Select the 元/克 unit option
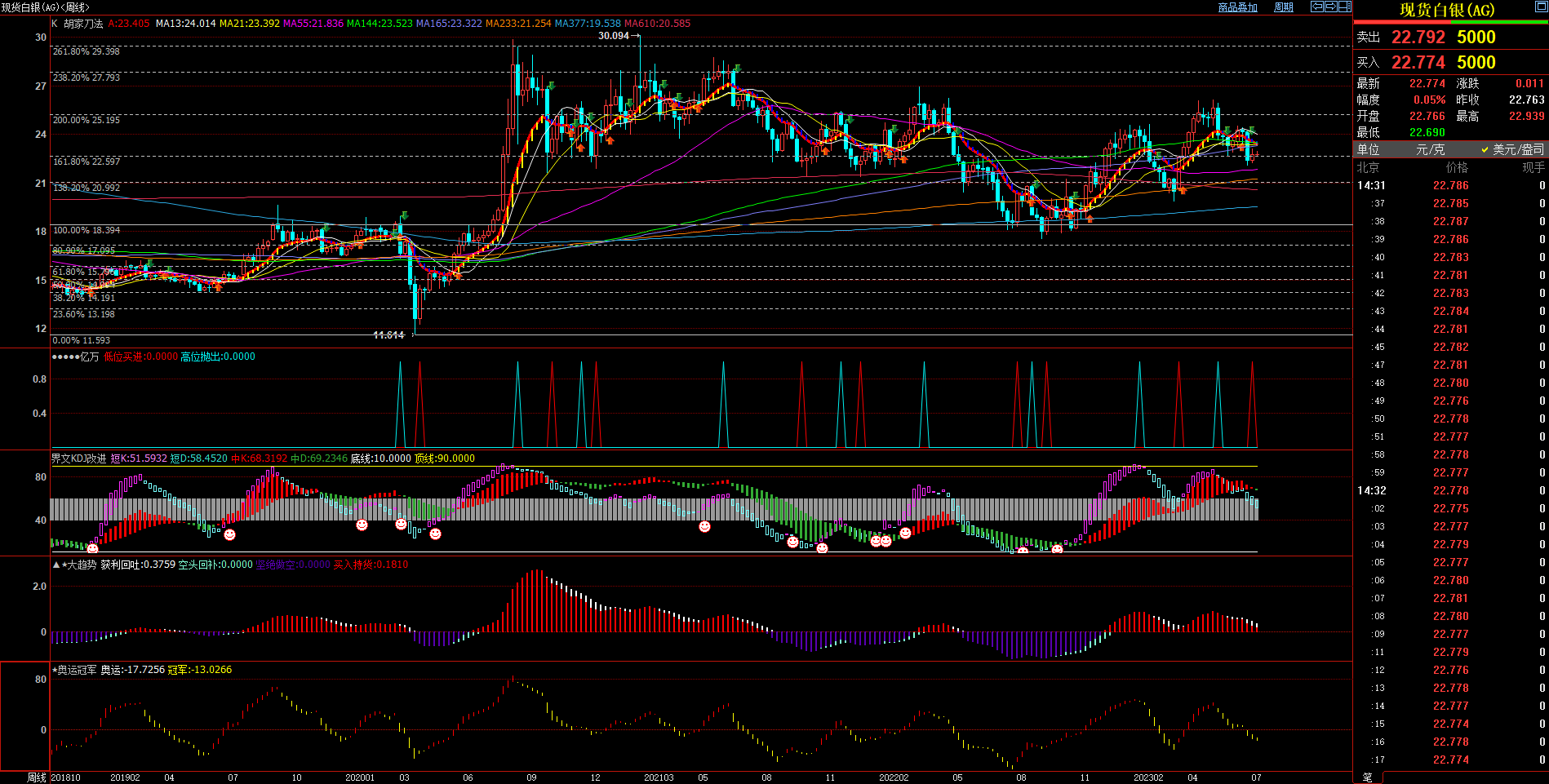The height and width of the screenshot is (784, 1549). 1430,149
